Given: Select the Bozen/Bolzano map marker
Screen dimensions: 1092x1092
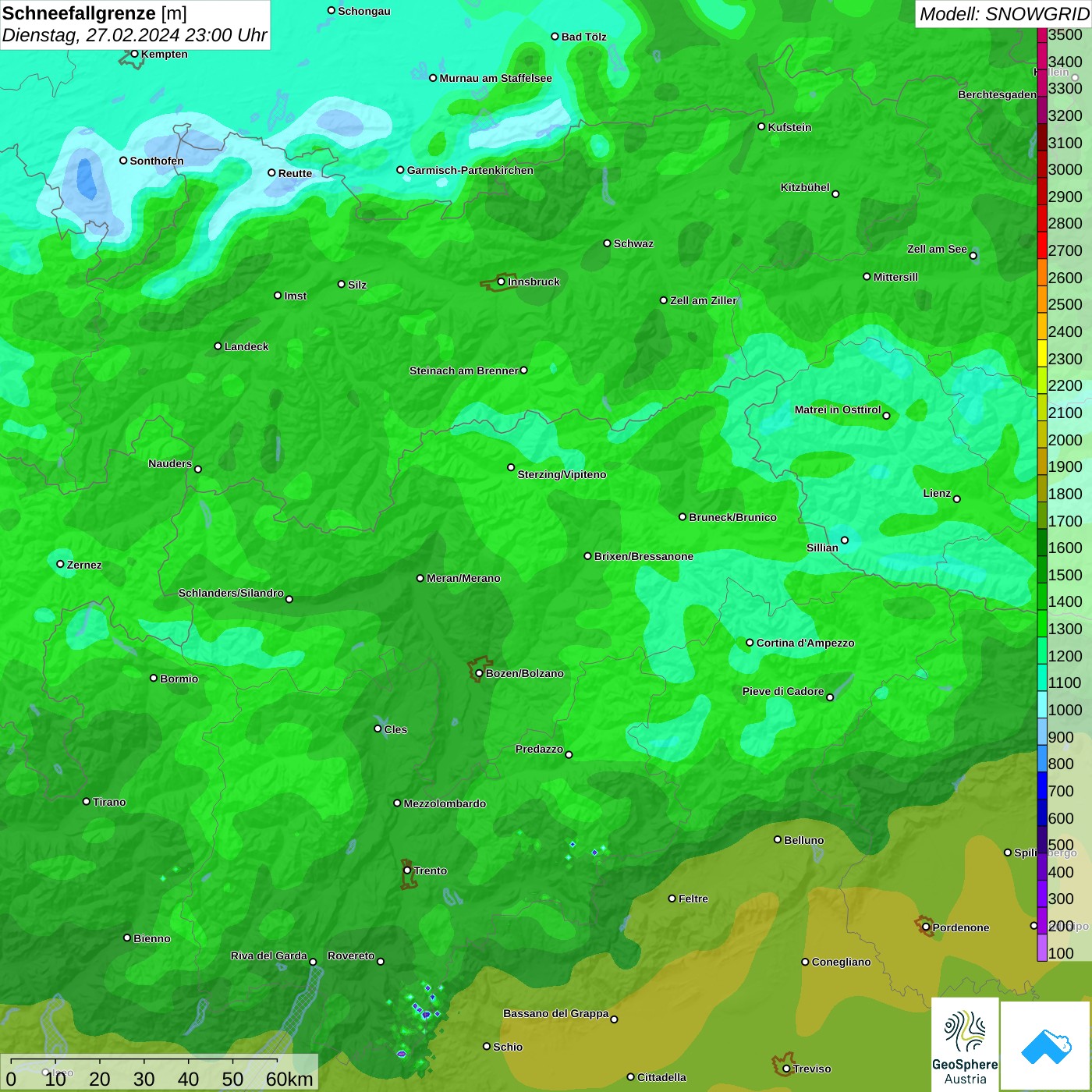Looking at the screenshot, I should [x=479, y=673].
